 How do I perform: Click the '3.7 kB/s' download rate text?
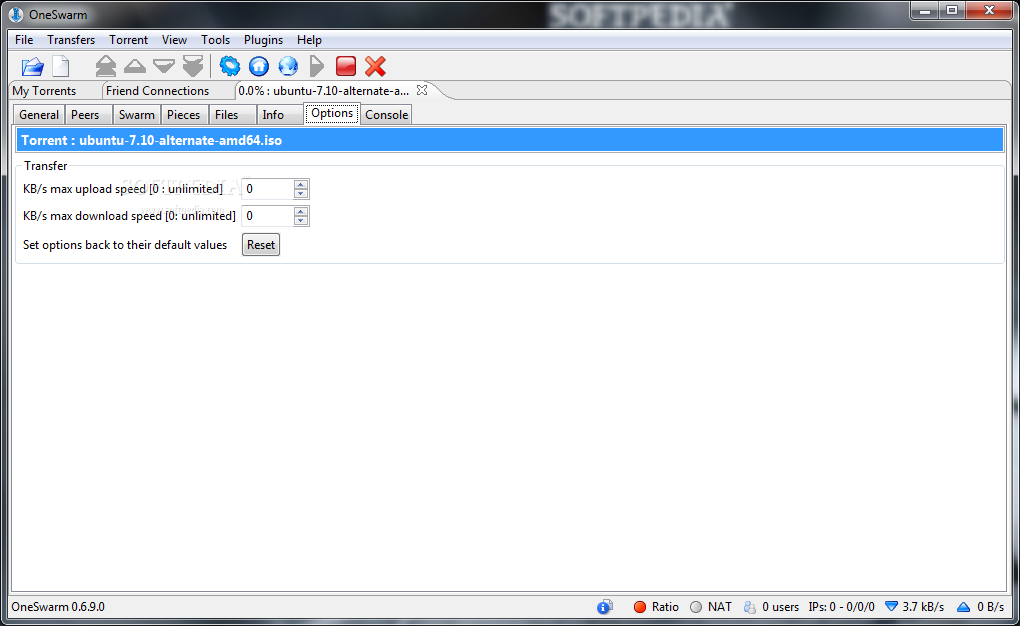coord(923,606)
